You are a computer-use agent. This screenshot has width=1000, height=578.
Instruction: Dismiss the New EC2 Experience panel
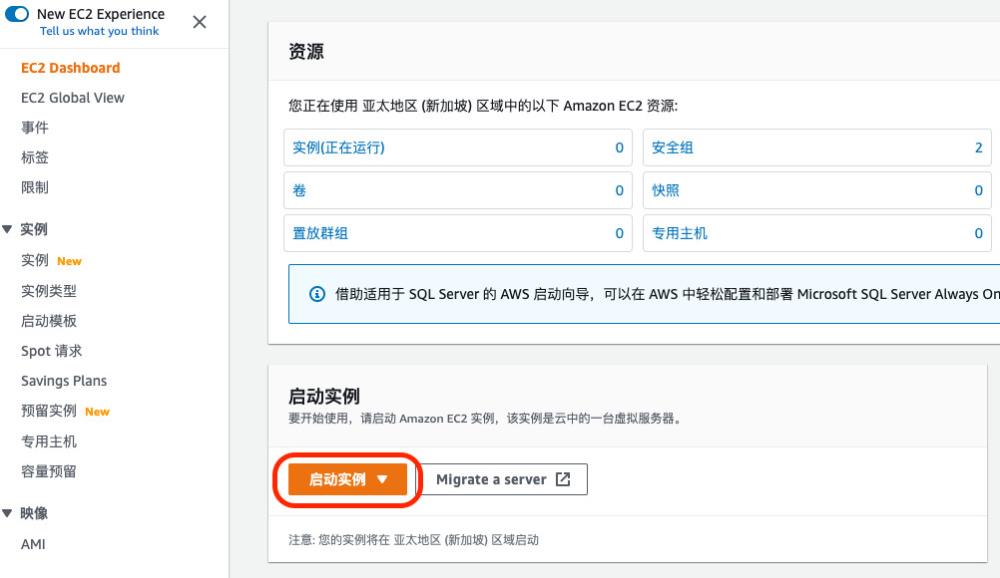(201, 22)
